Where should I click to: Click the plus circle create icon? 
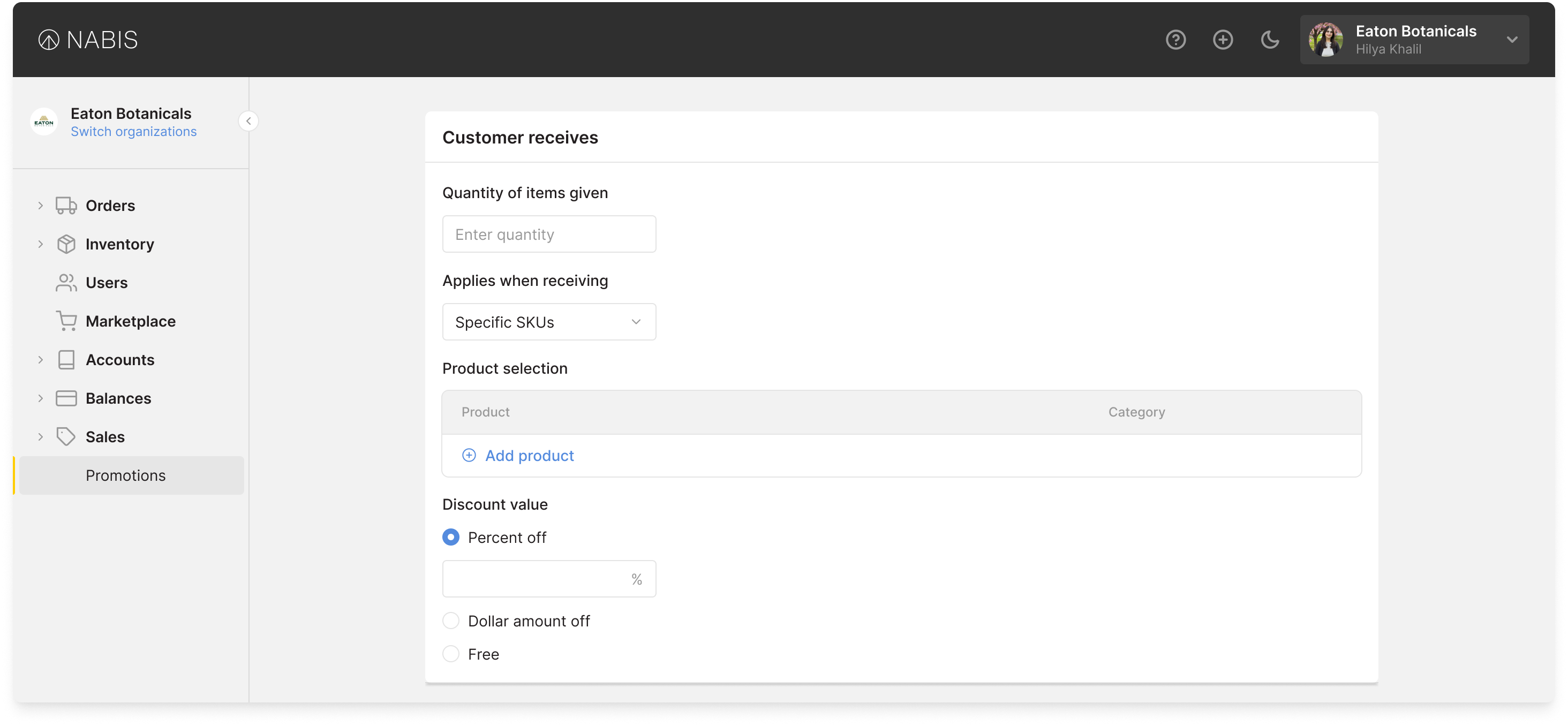tap(1222, 40)
